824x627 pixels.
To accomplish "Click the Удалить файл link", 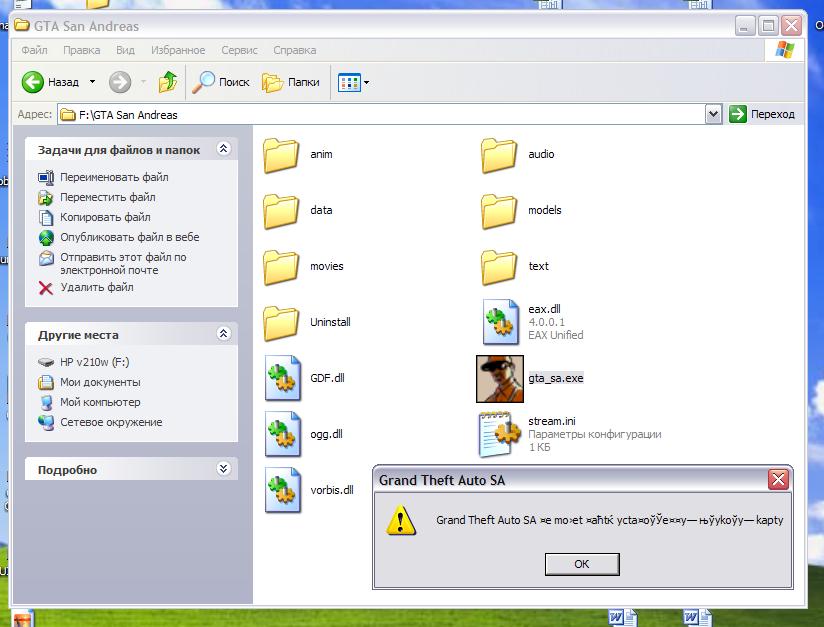I will (x=96, y=287).
